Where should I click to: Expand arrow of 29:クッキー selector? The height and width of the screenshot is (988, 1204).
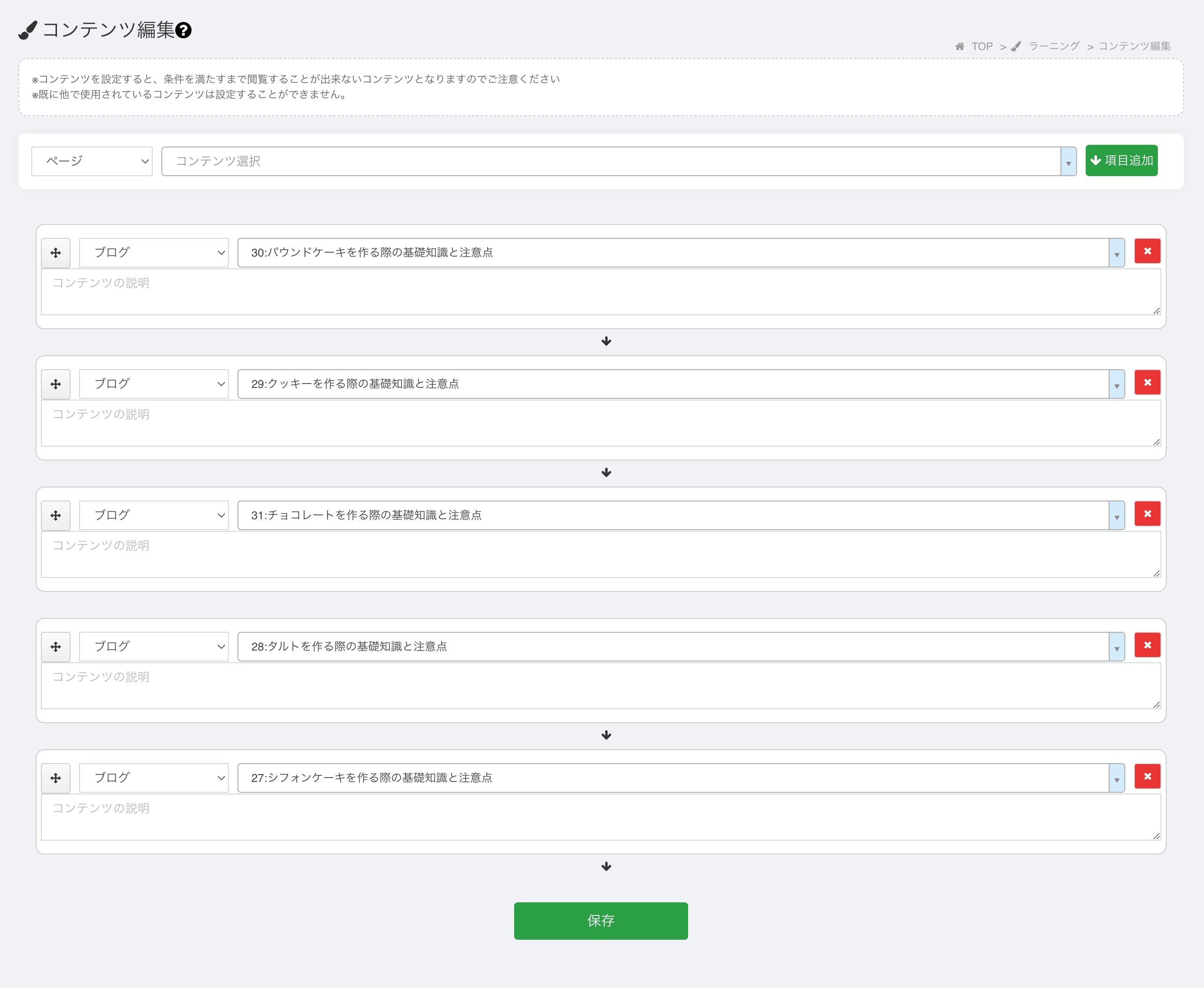[1117, 384]
